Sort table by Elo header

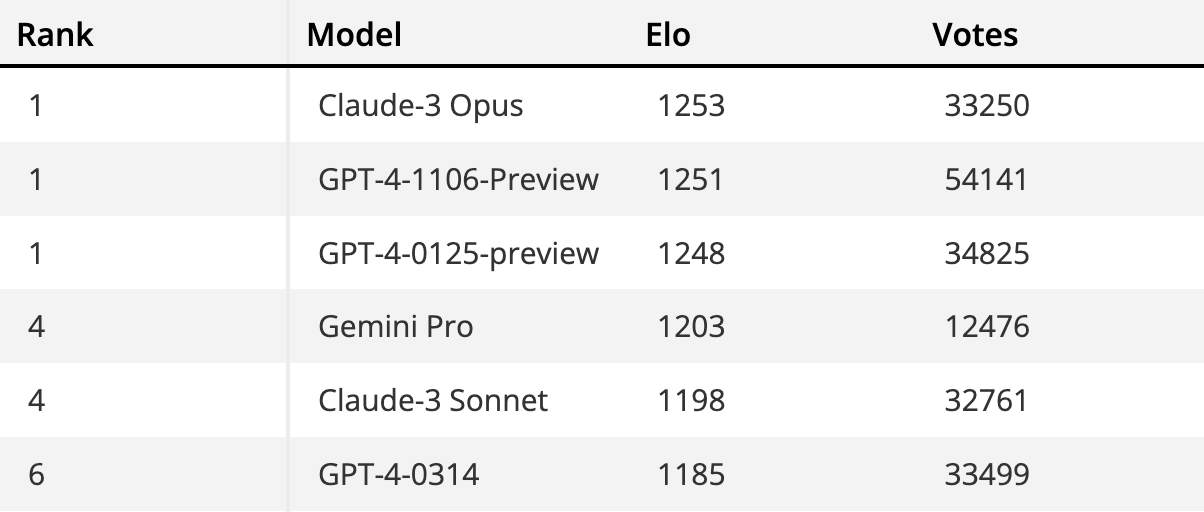coord(669,35)
